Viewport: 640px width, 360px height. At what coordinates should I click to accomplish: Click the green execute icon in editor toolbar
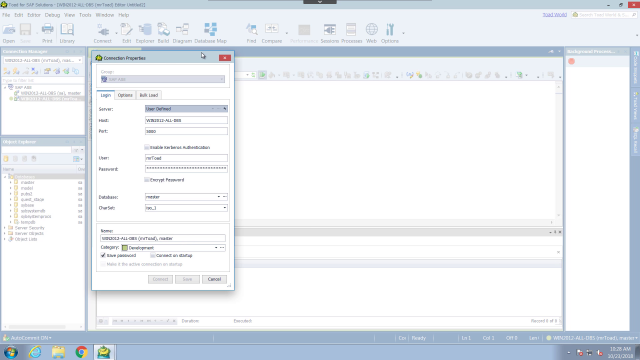coord(262,75)
